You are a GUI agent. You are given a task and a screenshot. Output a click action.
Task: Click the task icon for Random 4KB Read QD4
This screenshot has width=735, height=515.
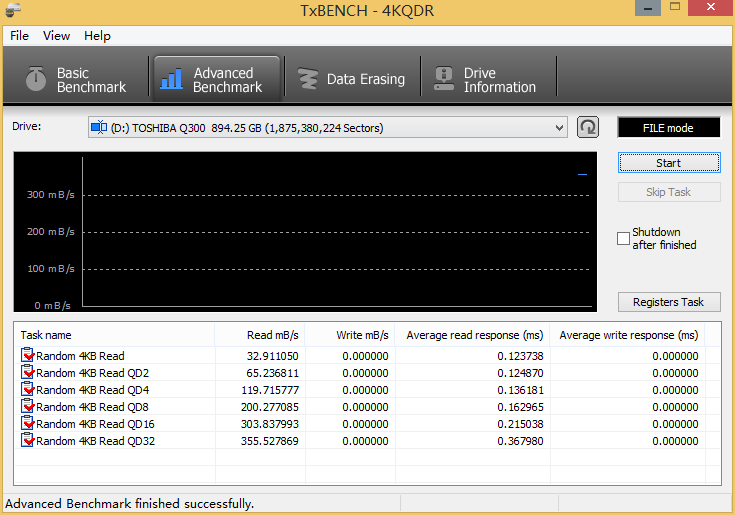(28, 389)
